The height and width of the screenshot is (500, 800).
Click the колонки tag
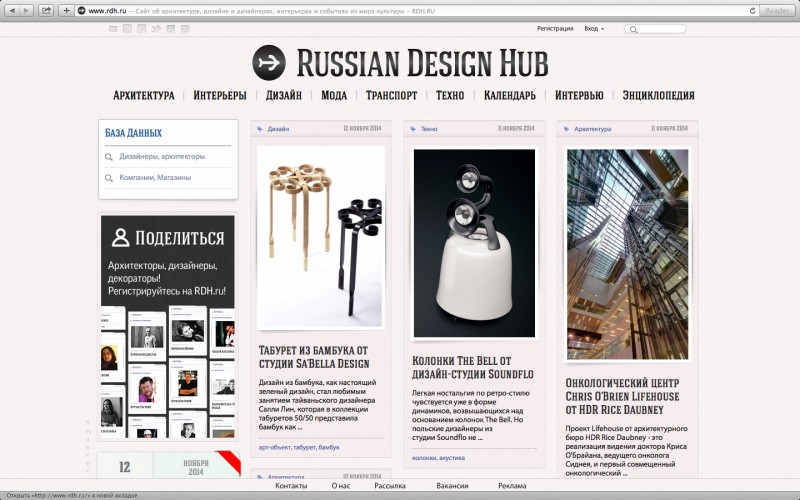(424, 458)
